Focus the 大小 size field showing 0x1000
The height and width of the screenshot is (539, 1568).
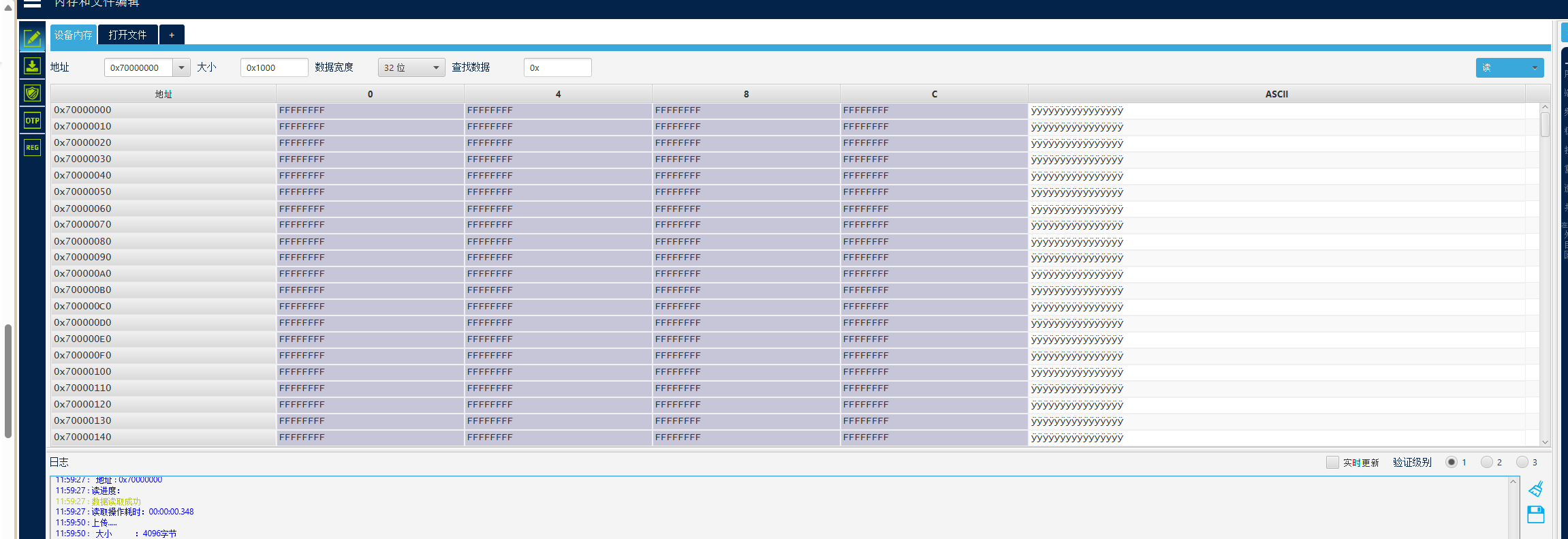[x=274, y=67]
